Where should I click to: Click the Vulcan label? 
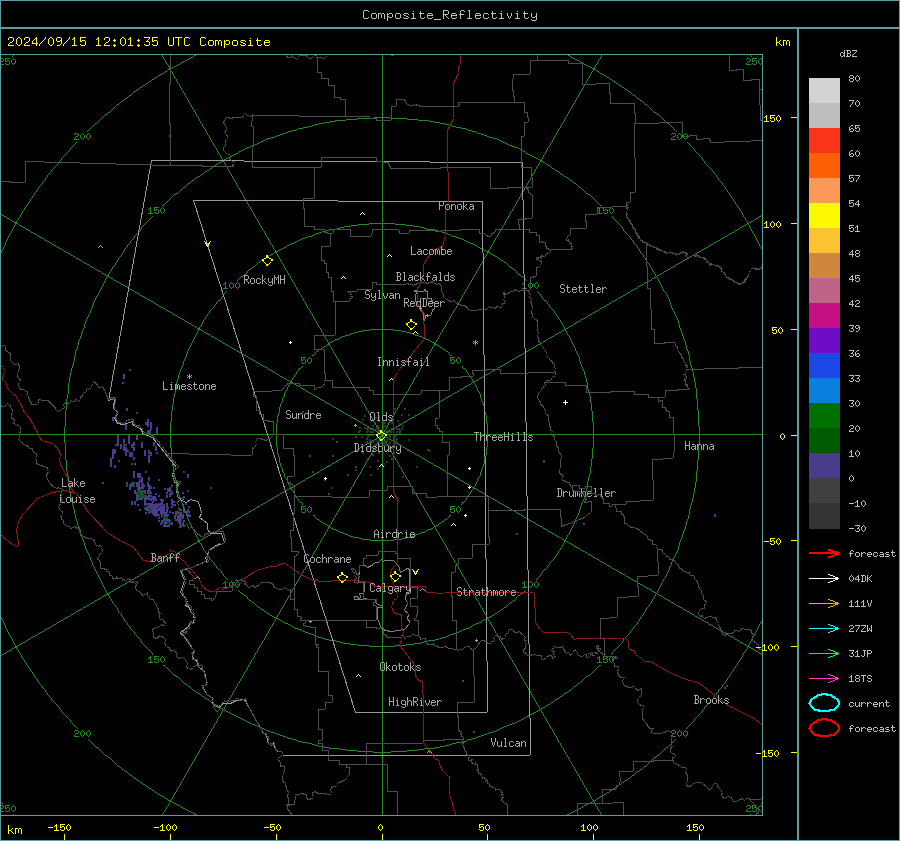pos(508,743)
